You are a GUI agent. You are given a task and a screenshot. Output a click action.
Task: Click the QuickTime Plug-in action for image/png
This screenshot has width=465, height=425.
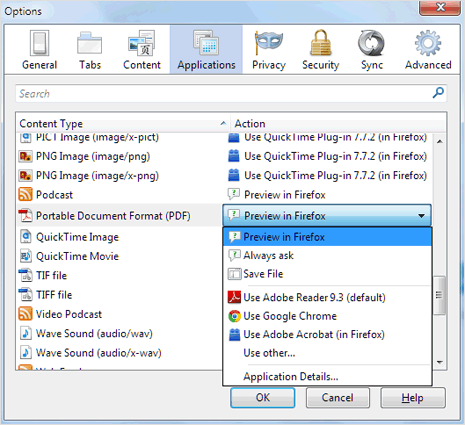(335, 156)
